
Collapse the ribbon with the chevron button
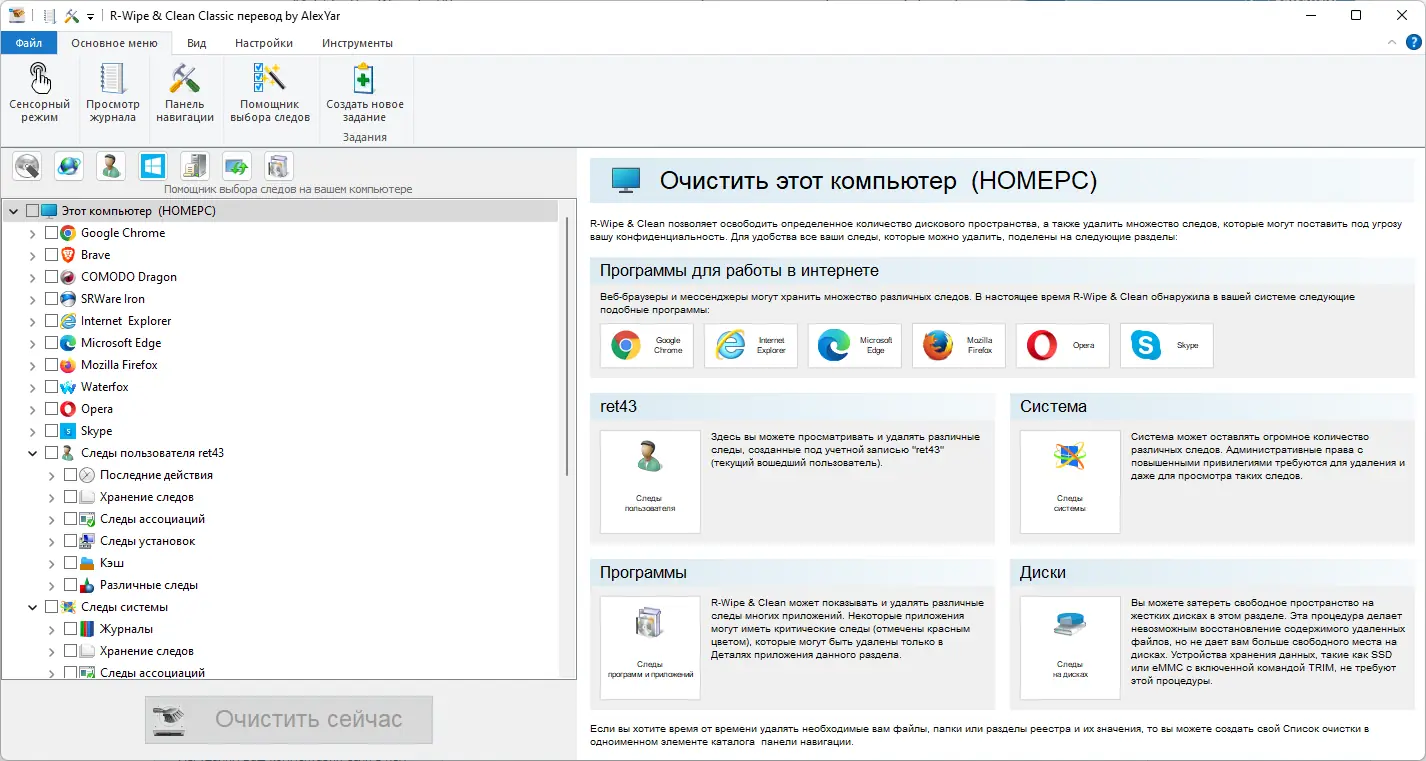[x=1394, y=43]
